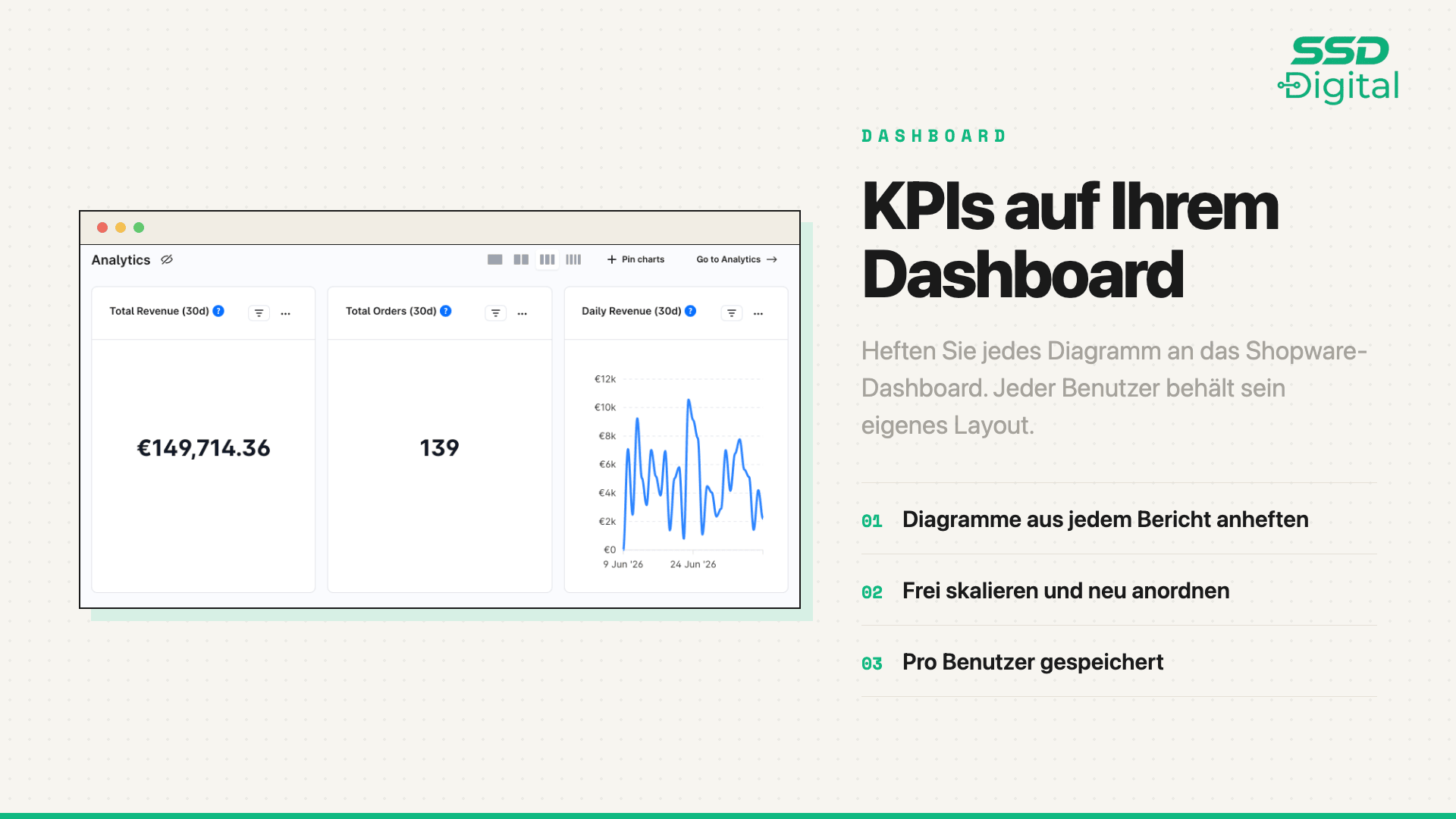Click the '24 Jun '26' axis label
The height and width of the screenshot is (819, 1456).
(693, 564)
